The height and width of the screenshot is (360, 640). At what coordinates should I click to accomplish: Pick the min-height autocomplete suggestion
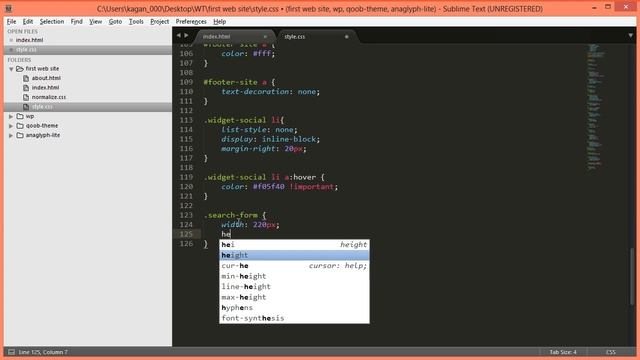pos(294,276)
